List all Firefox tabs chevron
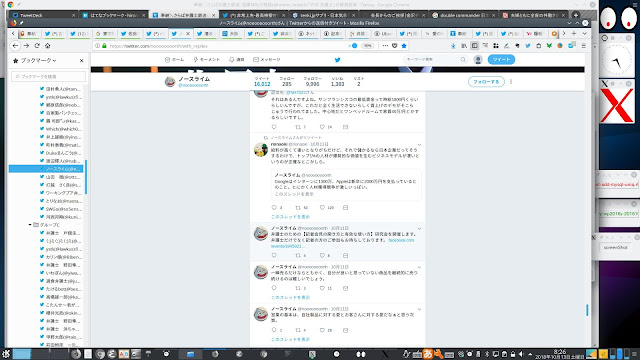 coord(584,33)
